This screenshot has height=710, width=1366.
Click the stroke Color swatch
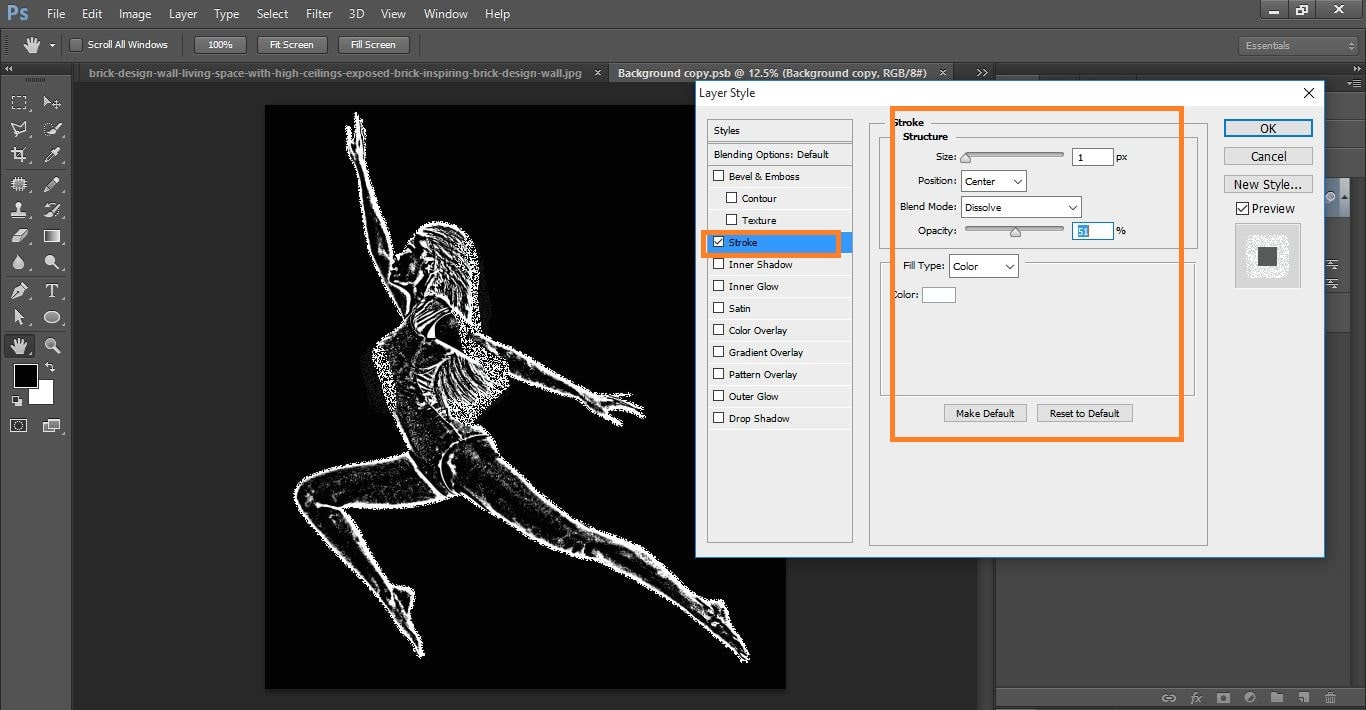tap(938, 295)
